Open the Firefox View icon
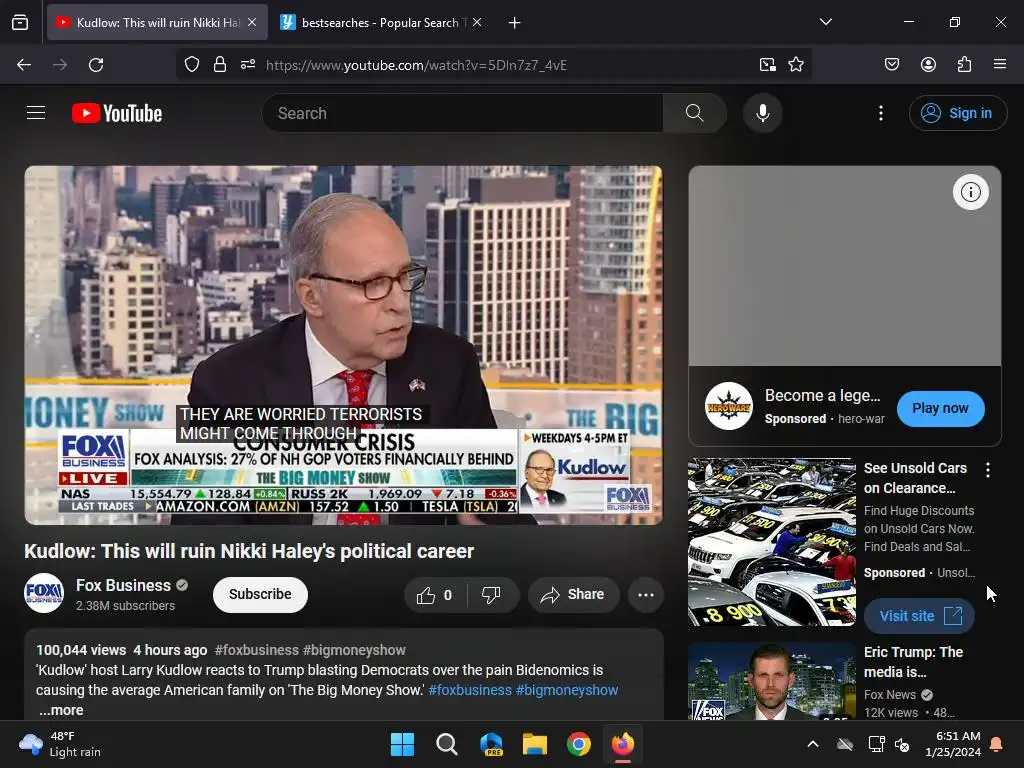Image resolution: width=1024 pixels, height=768 pixels. click(x=20, y=22)
